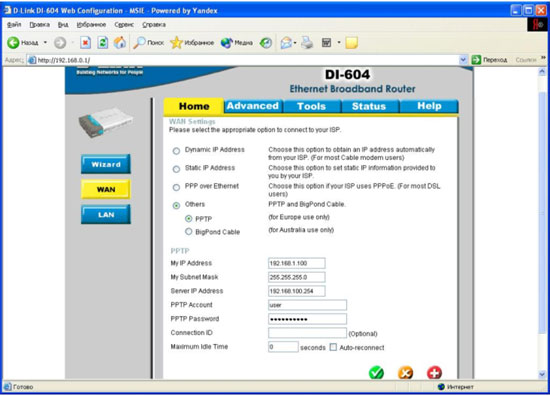The image size is (550, 396).
Task: Select Dynamic IP Address radio button
Action: 176,151
